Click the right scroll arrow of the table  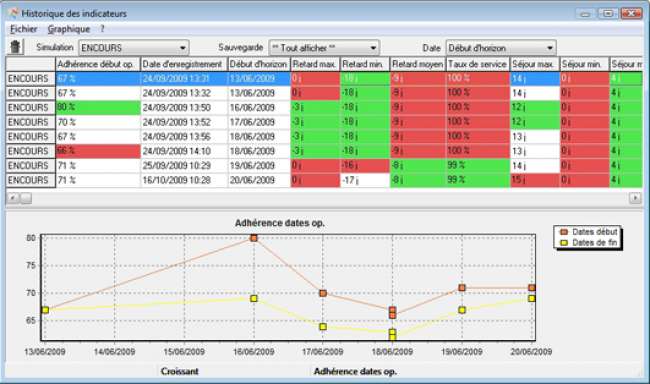[635, 198]
